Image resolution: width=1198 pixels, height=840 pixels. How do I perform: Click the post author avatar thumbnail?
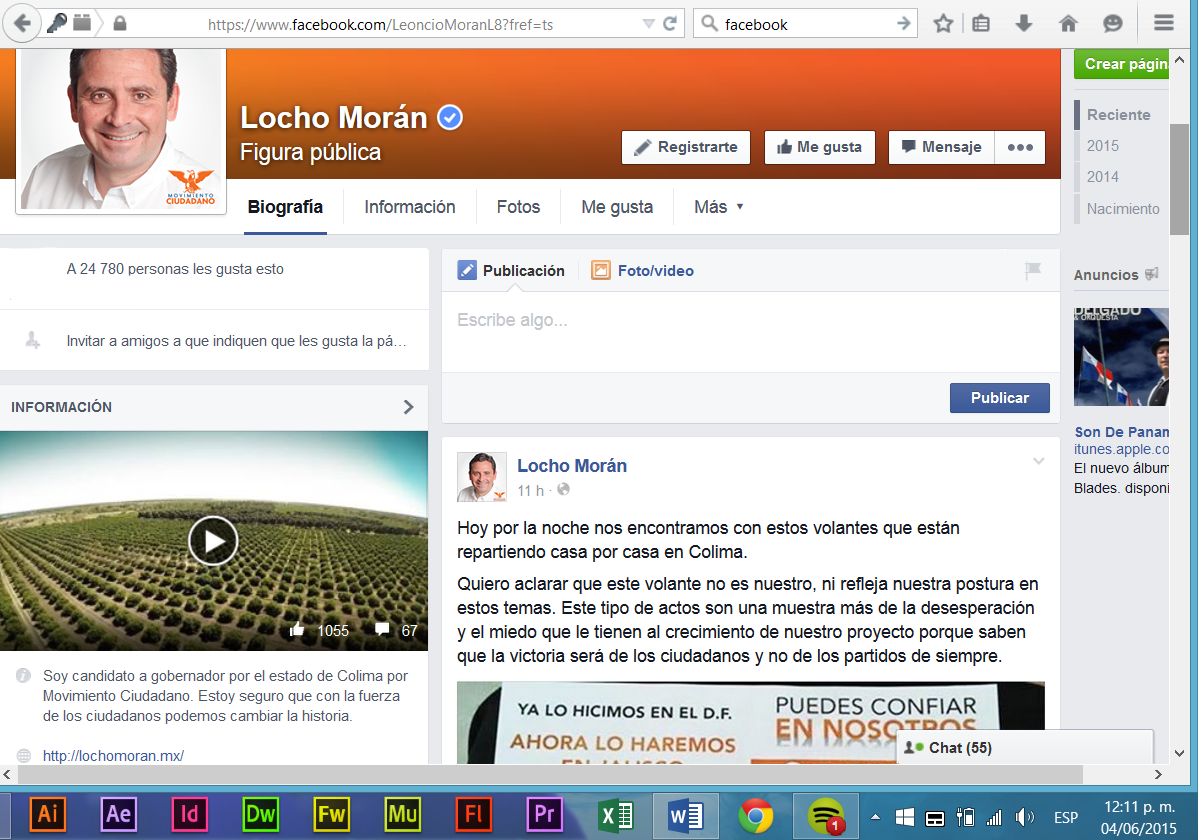coord(481,477)
